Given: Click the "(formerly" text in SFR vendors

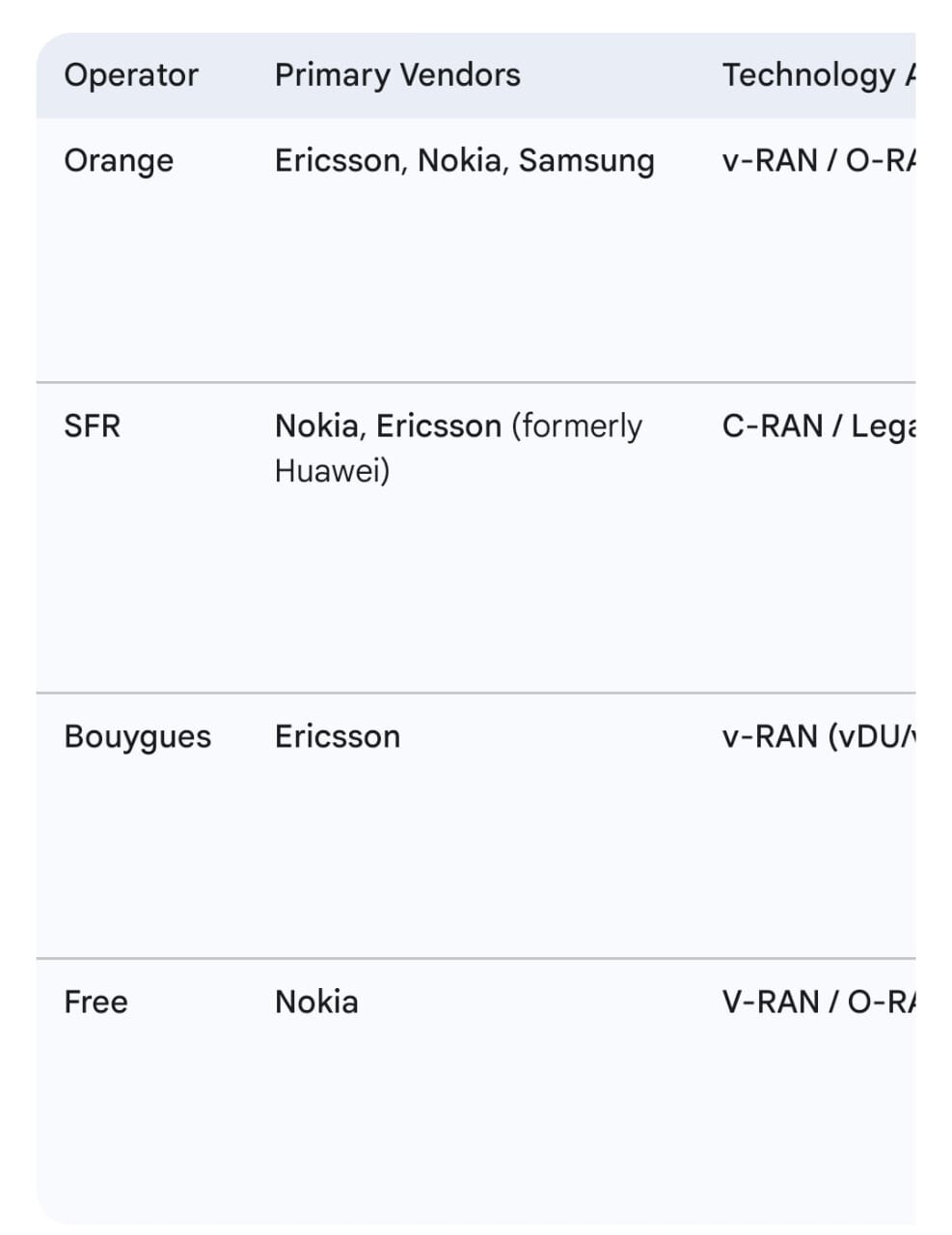Looking at the screenshot, I should click(577, 425).
